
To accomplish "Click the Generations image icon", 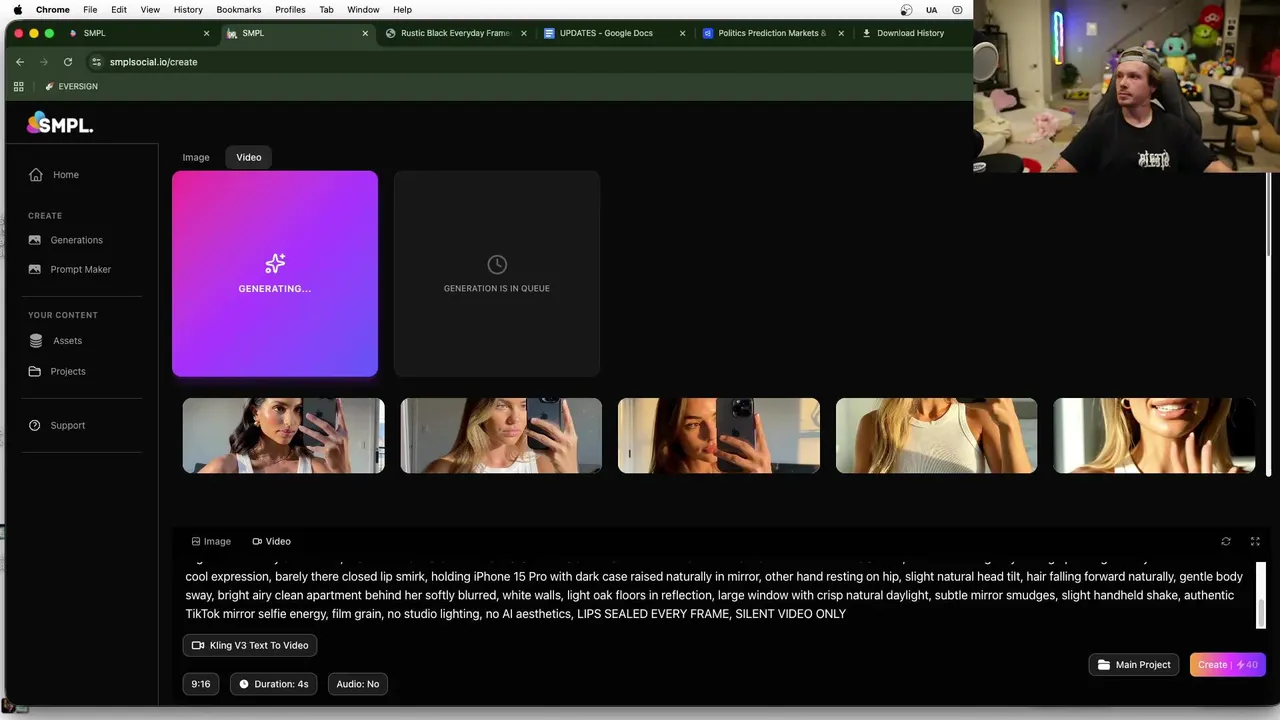I will (x=35, y=240).
